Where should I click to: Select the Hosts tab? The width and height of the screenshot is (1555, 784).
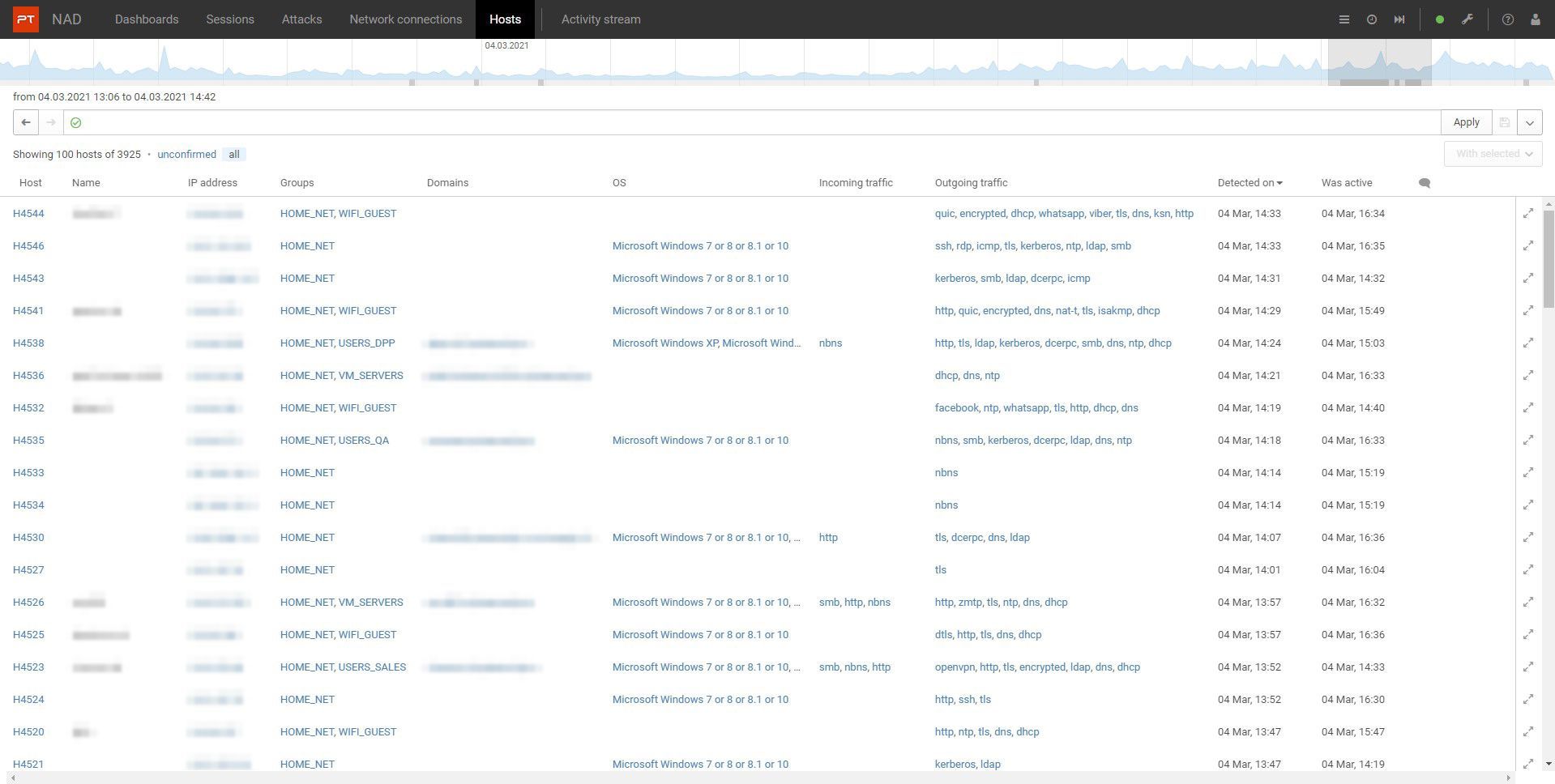click(x=505, y=19)
